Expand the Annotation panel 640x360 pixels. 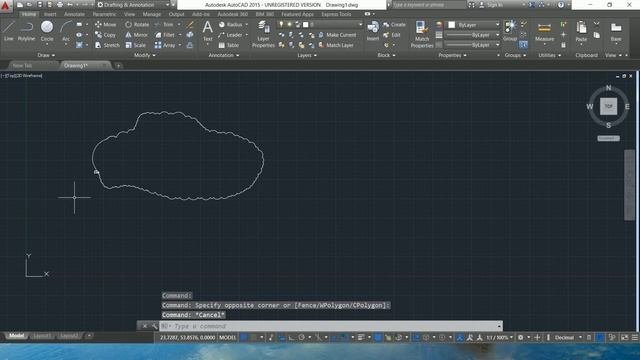click(224, 55)
